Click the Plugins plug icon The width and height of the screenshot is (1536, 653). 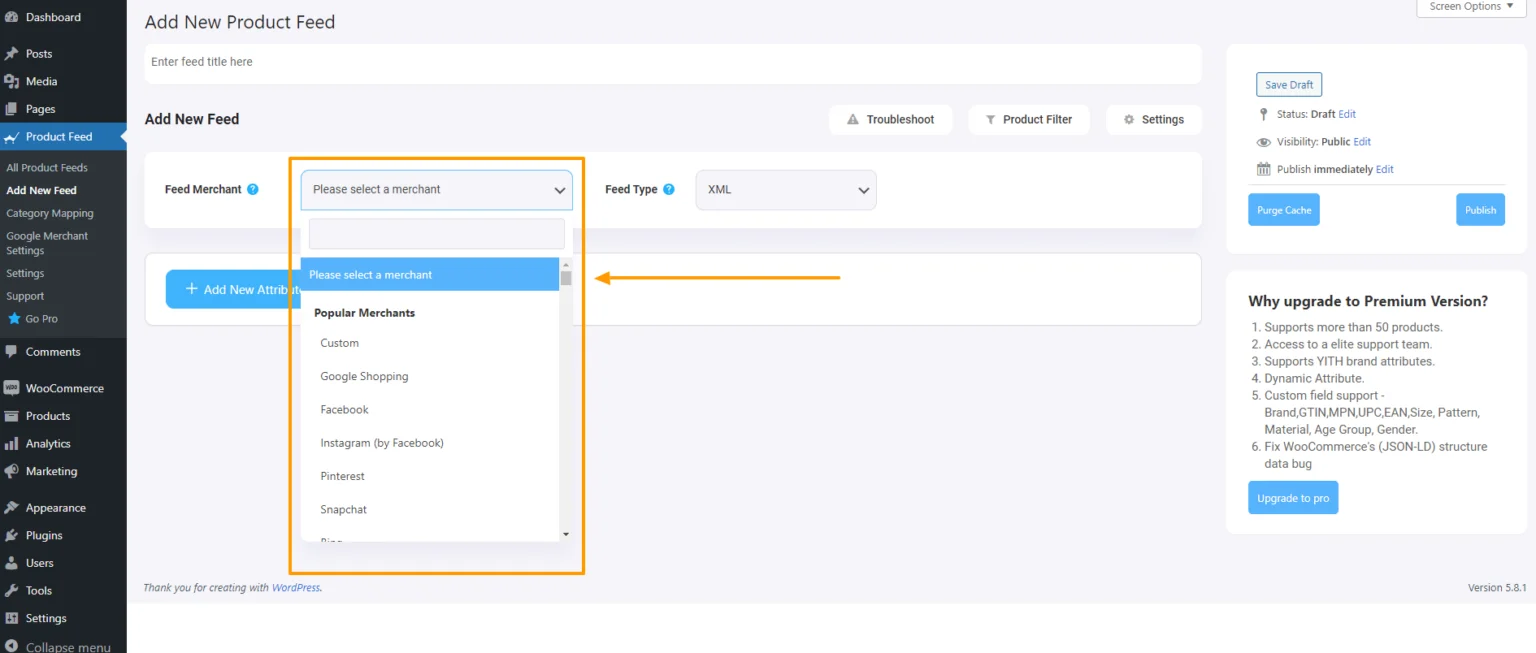click(12, 535)
